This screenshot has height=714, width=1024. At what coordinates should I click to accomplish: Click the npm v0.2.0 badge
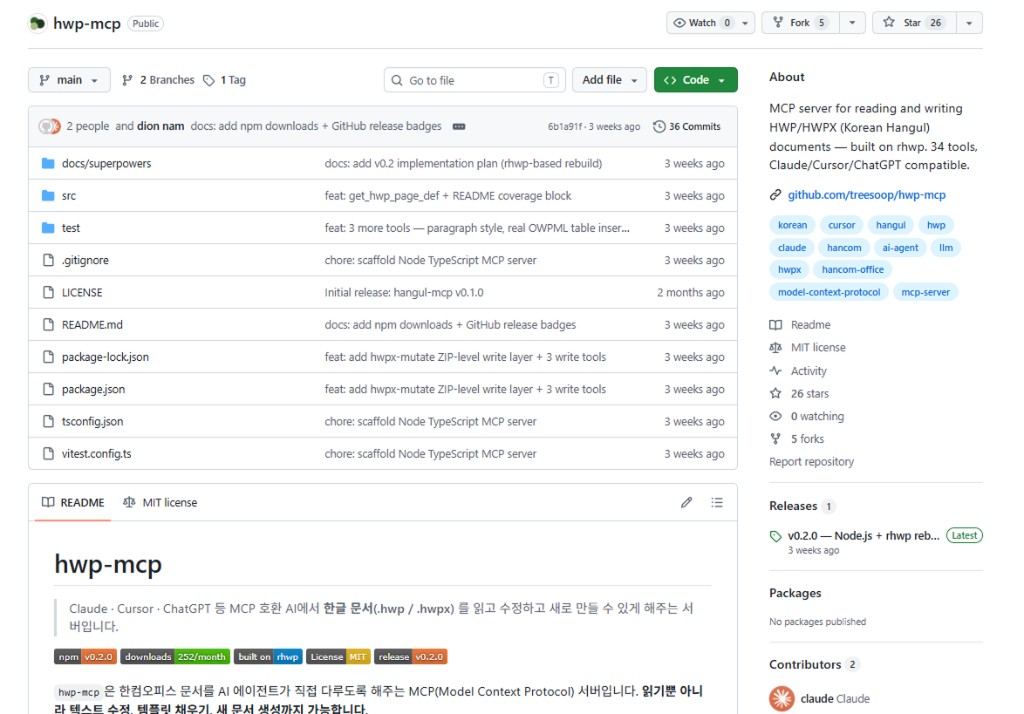(x=86, y=657)
